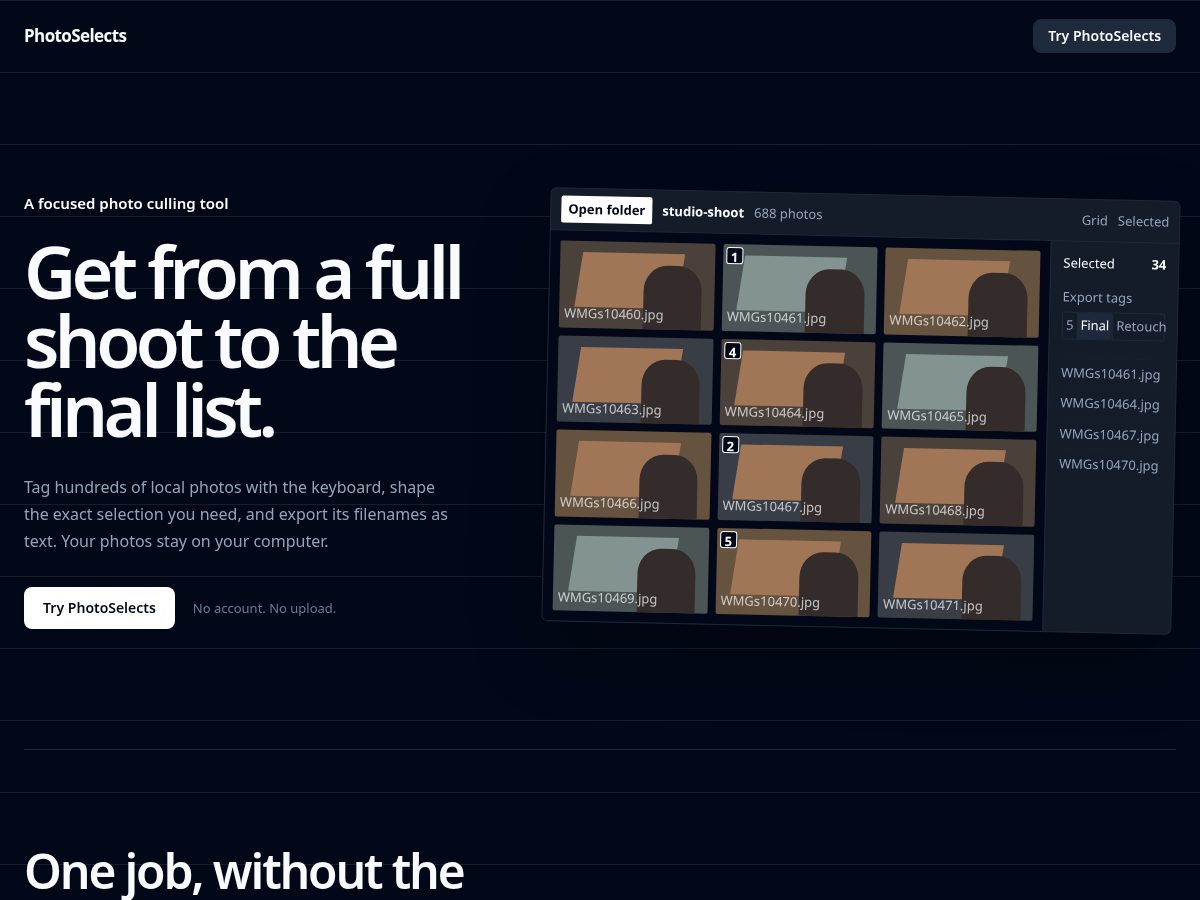Click the hero Try PhotoSelects white button
The height and width of the screenshot is (900, 1200).
[x=99, y=608]
